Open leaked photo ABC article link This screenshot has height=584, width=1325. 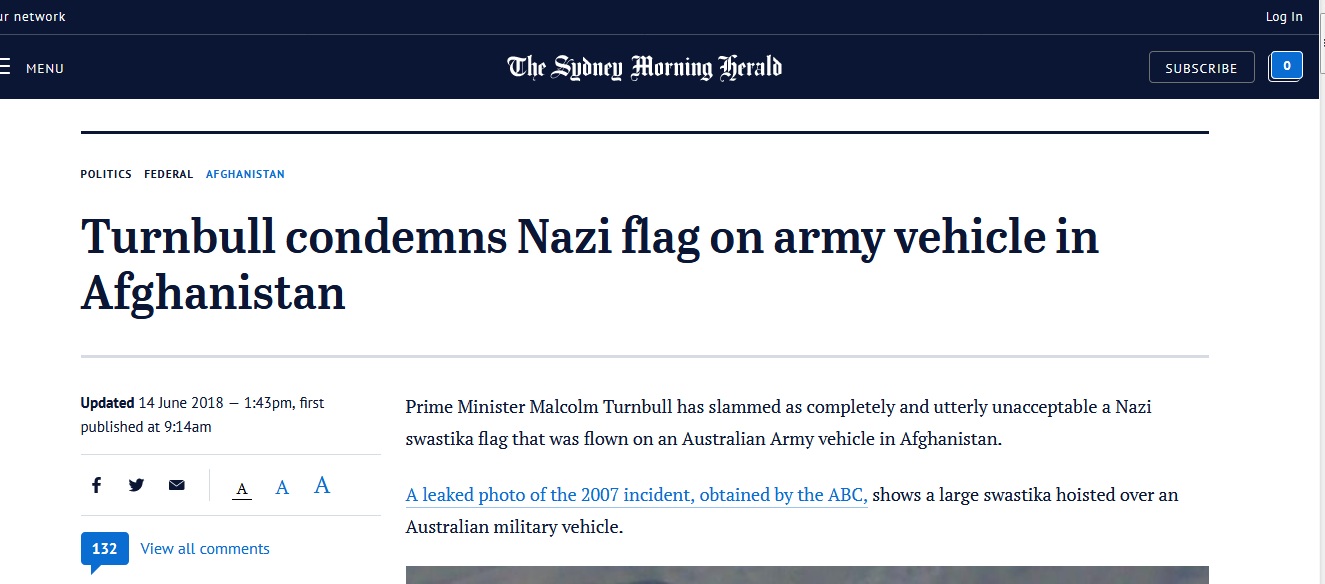pos(636,495)
